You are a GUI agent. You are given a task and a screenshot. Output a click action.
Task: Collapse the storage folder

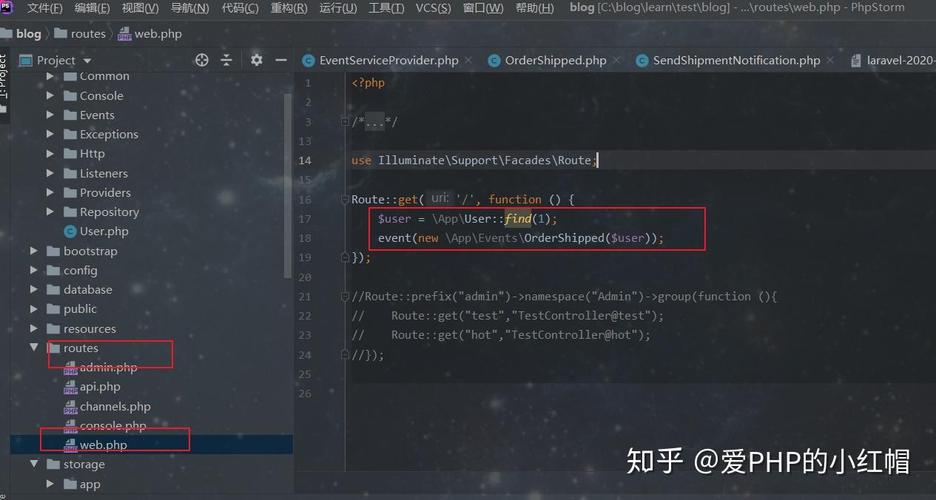34,464
